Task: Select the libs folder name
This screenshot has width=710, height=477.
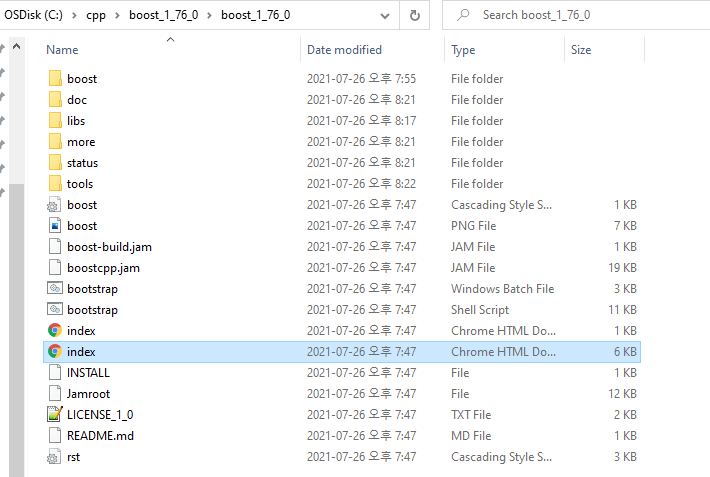Action: (76, 120)
